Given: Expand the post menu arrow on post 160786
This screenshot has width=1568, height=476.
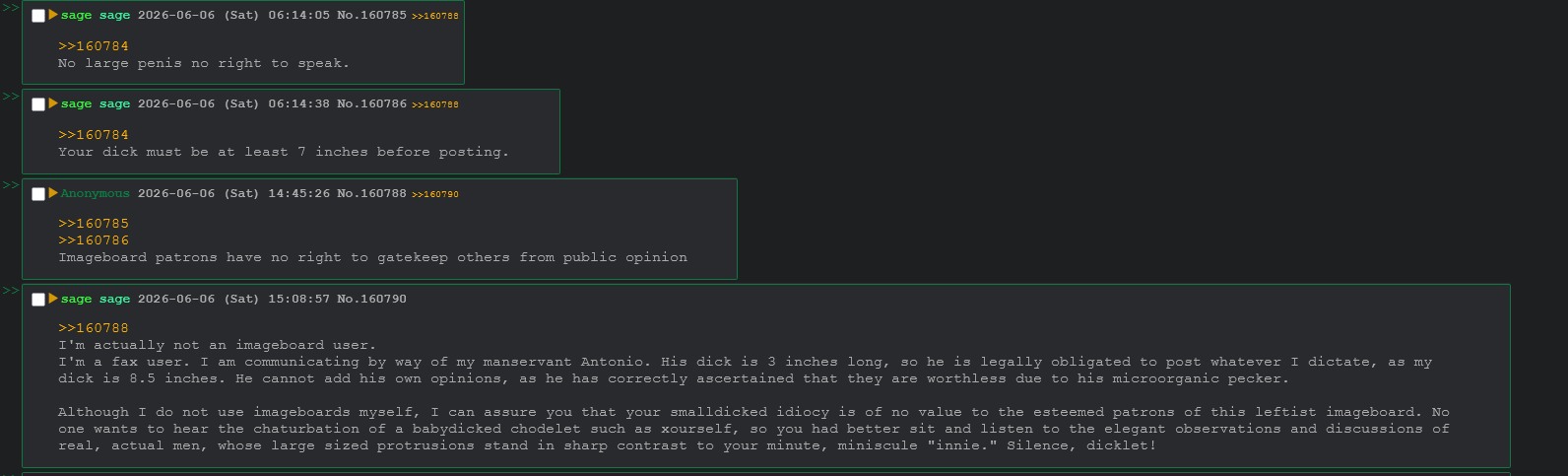Looking at the screenshot, I should (x=53, y=103).
